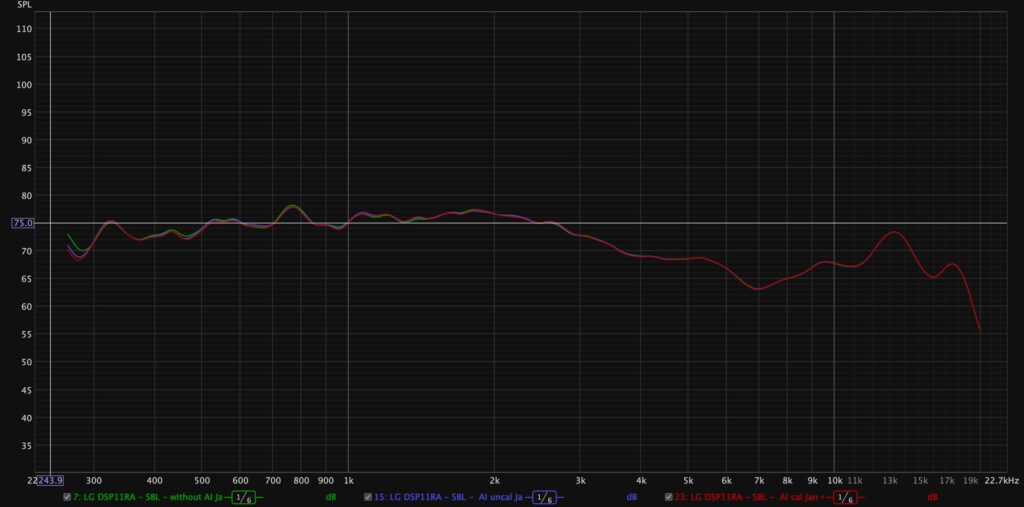Click the 10k frequency axis marker
This screenshot has height=507, width=1024.
[834, 480]
